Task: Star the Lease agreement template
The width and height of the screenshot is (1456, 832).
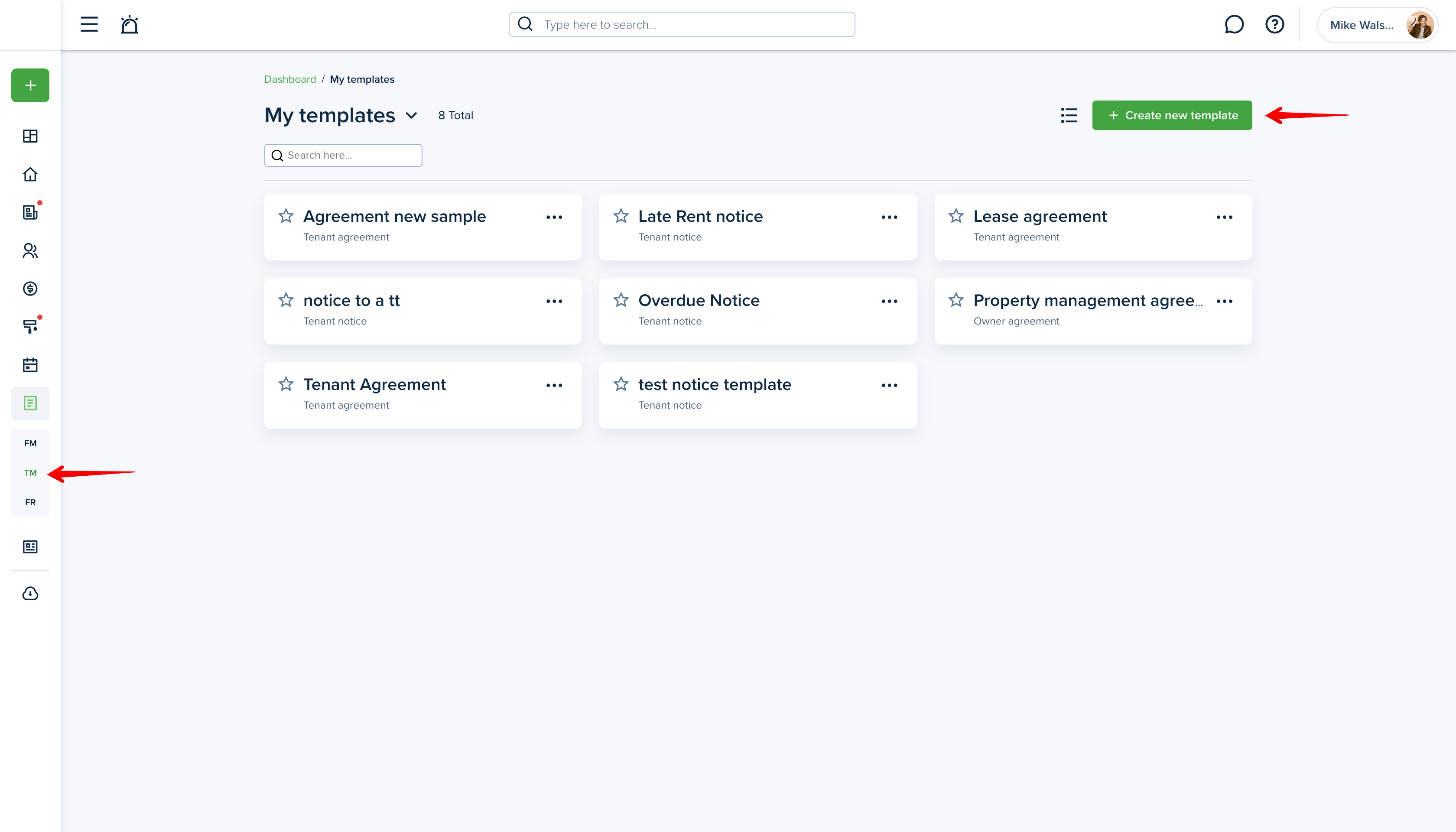Action: pos(956,216)
